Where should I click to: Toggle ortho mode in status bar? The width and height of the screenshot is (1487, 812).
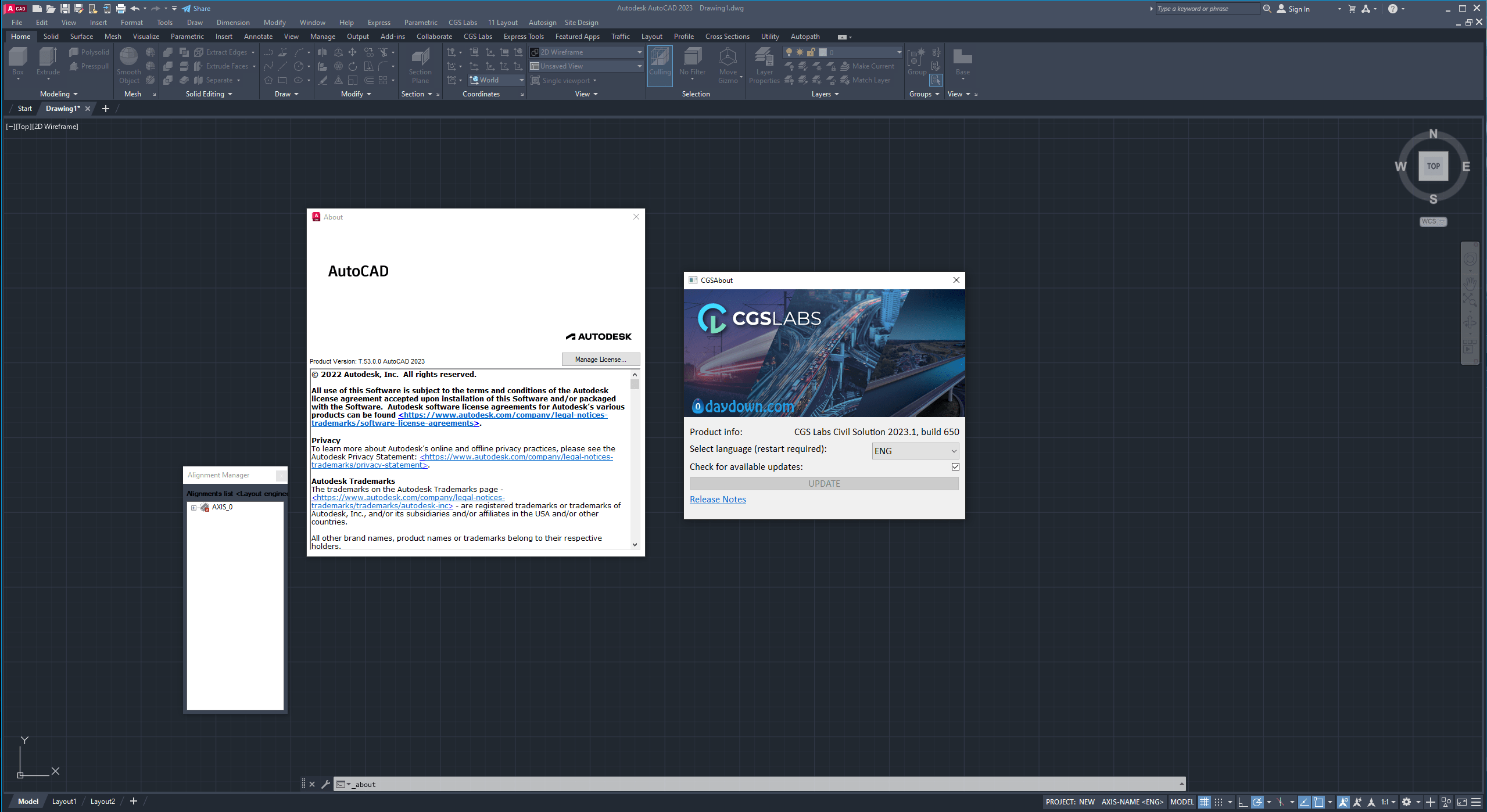click(1243, 802)
